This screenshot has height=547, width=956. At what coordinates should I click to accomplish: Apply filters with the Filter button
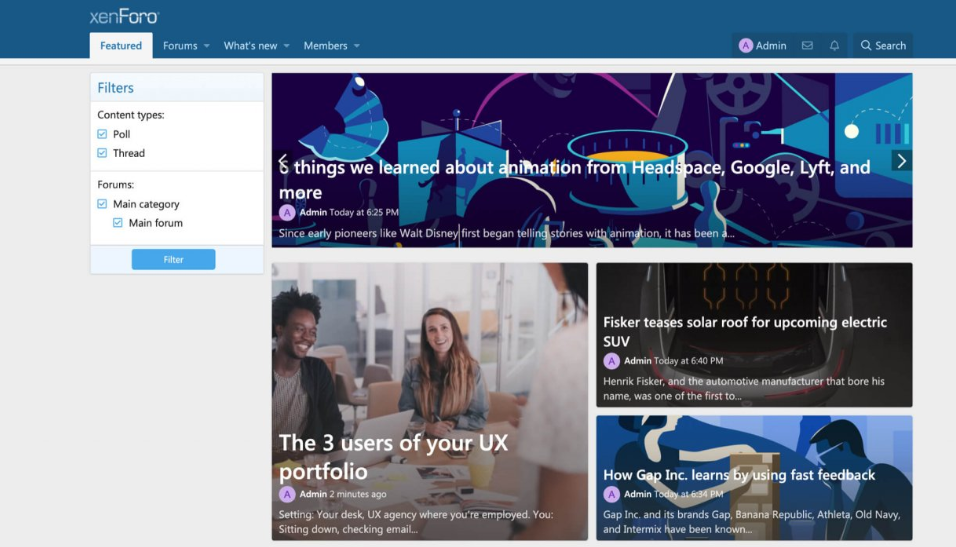click(x=173, y=259)
